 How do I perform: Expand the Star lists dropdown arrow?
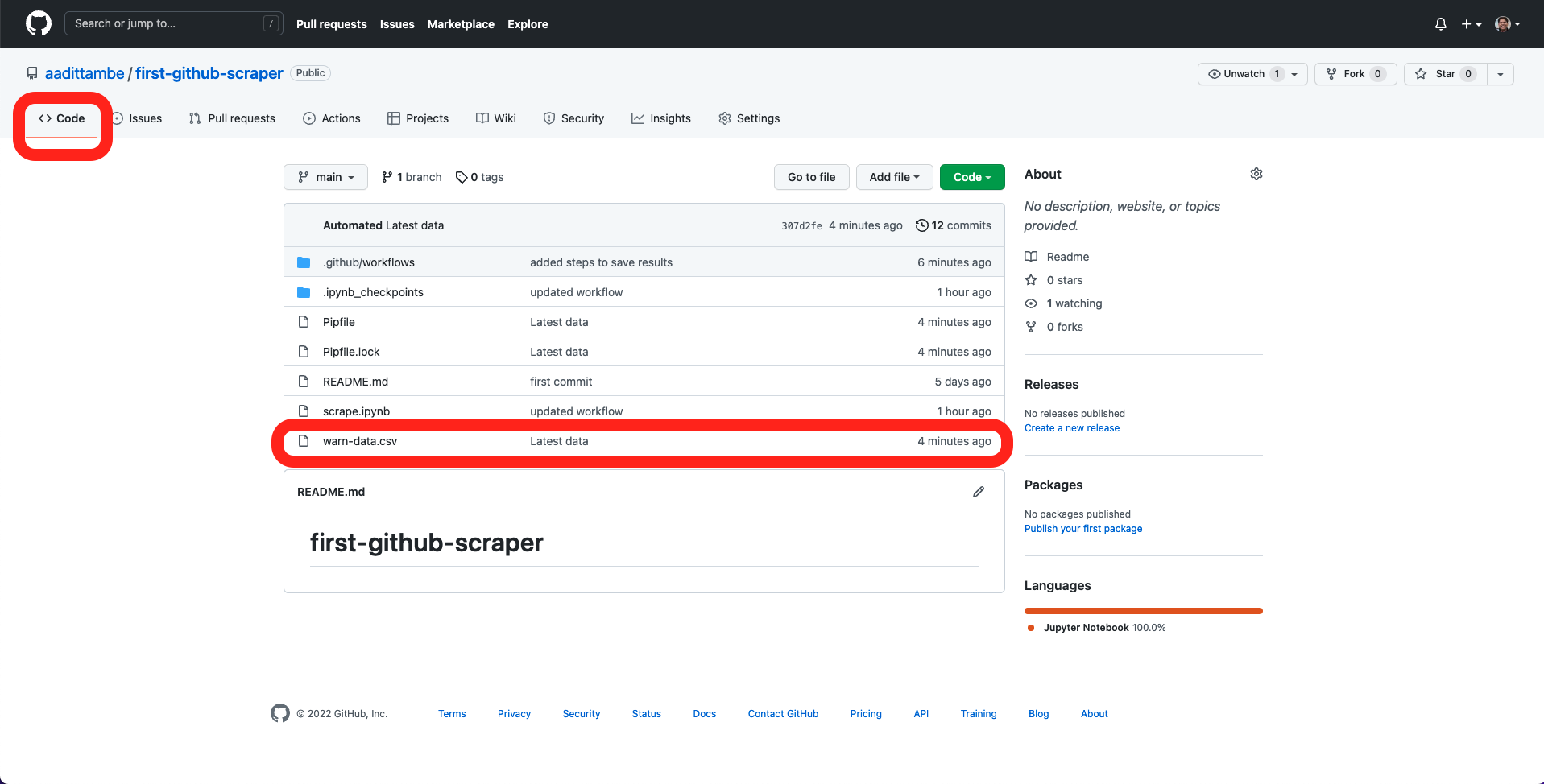point(1501,74)
